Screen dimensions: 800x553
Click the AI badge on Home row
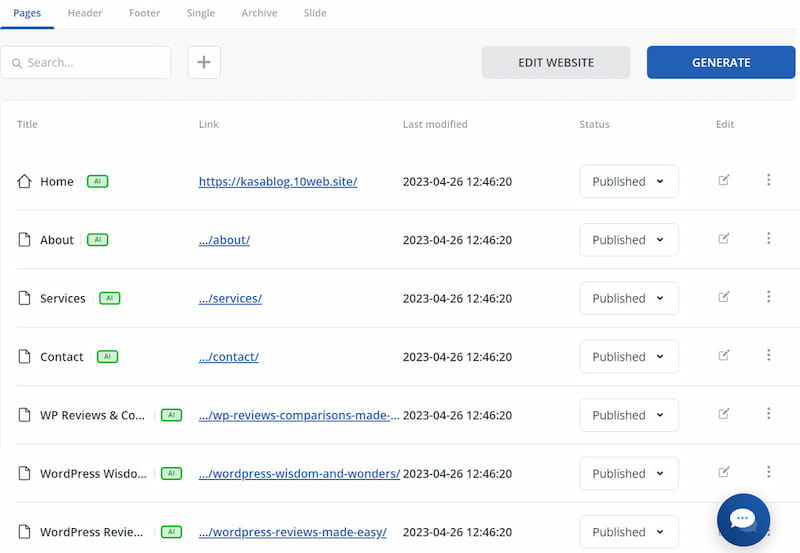[x=97, y=181]
